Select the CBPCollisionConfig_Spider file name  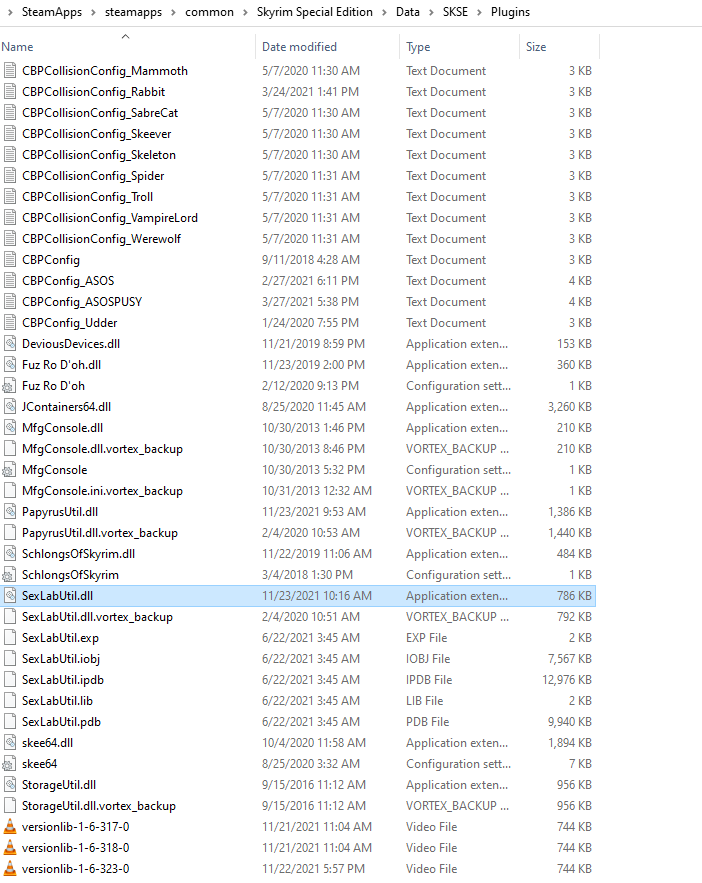pos(93,176)
